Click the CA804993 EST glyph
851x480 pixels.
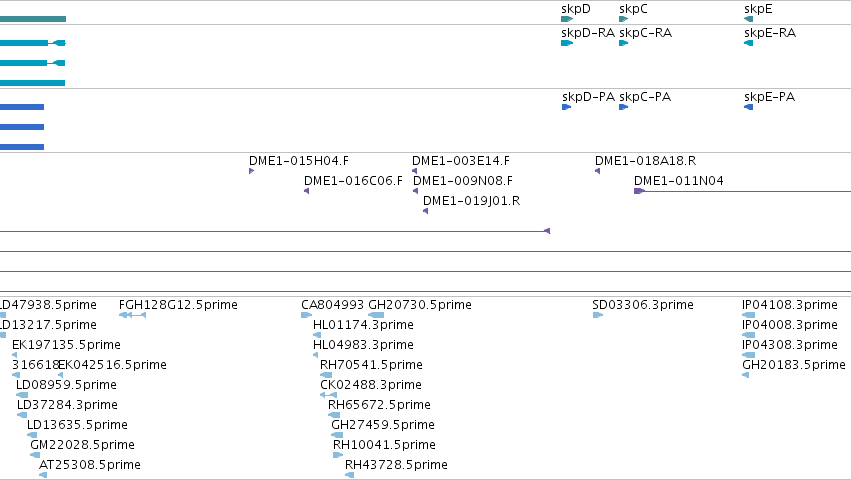[306, 315]
